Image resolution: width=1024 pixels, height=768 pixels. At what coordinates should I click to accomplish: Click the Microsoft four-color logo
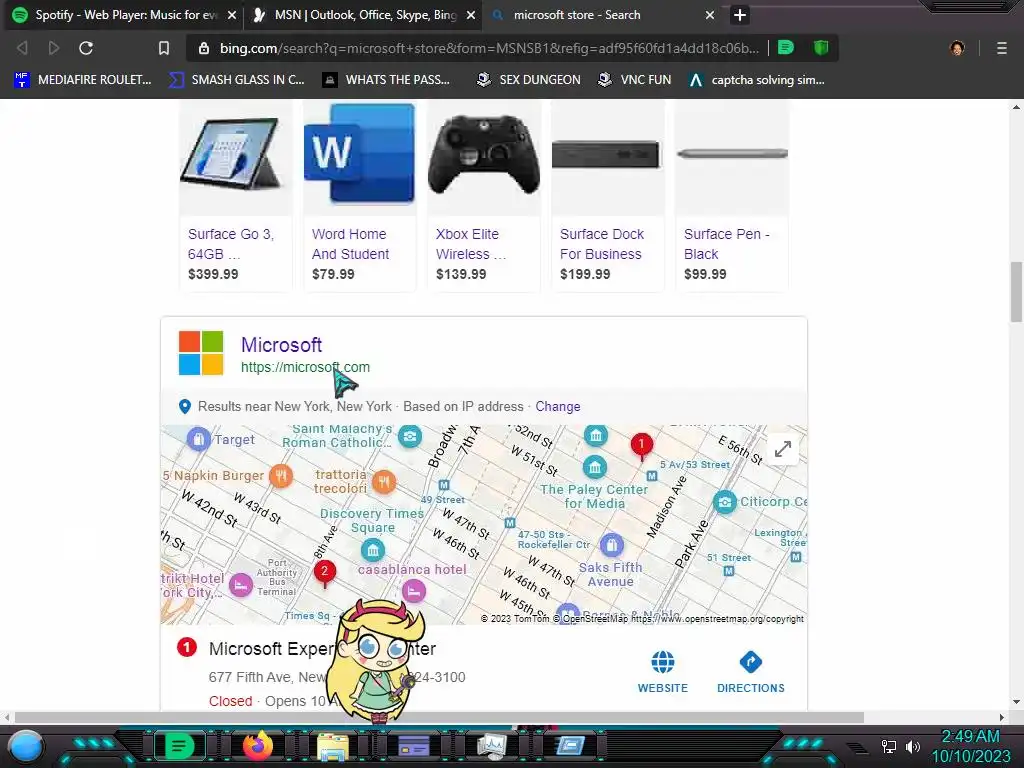[x=201, y=353]
